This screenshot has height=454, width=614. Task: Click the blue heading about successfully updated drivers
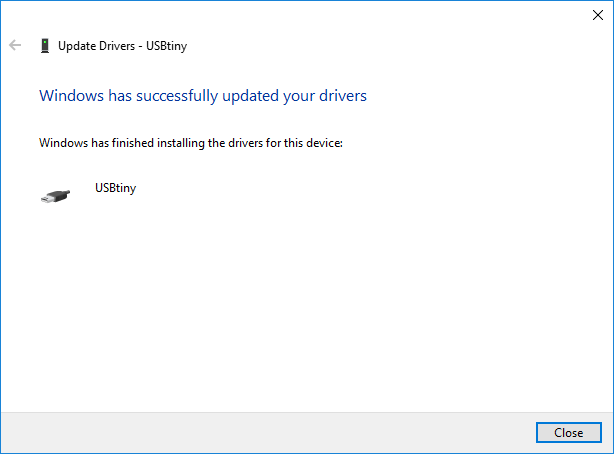[202, 96]
